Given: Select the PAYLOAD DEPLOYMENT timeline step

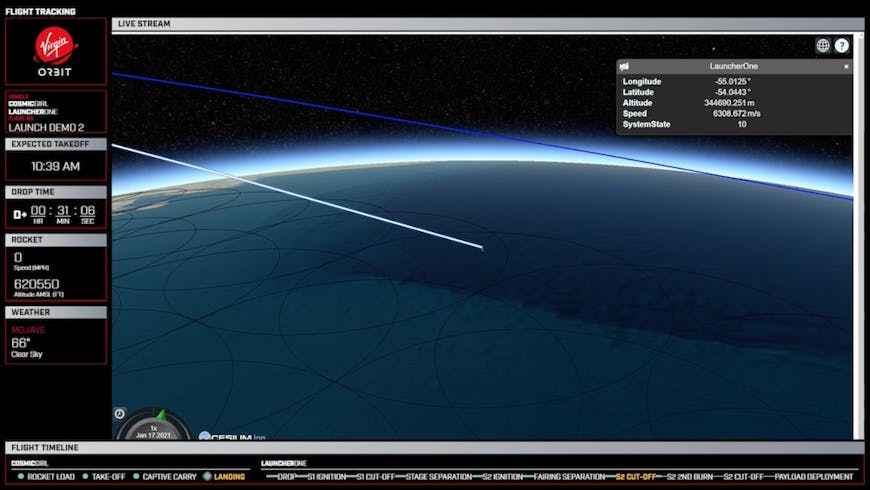Looking at the screenshot, I should pyautogui.click(x=813, y=477).
